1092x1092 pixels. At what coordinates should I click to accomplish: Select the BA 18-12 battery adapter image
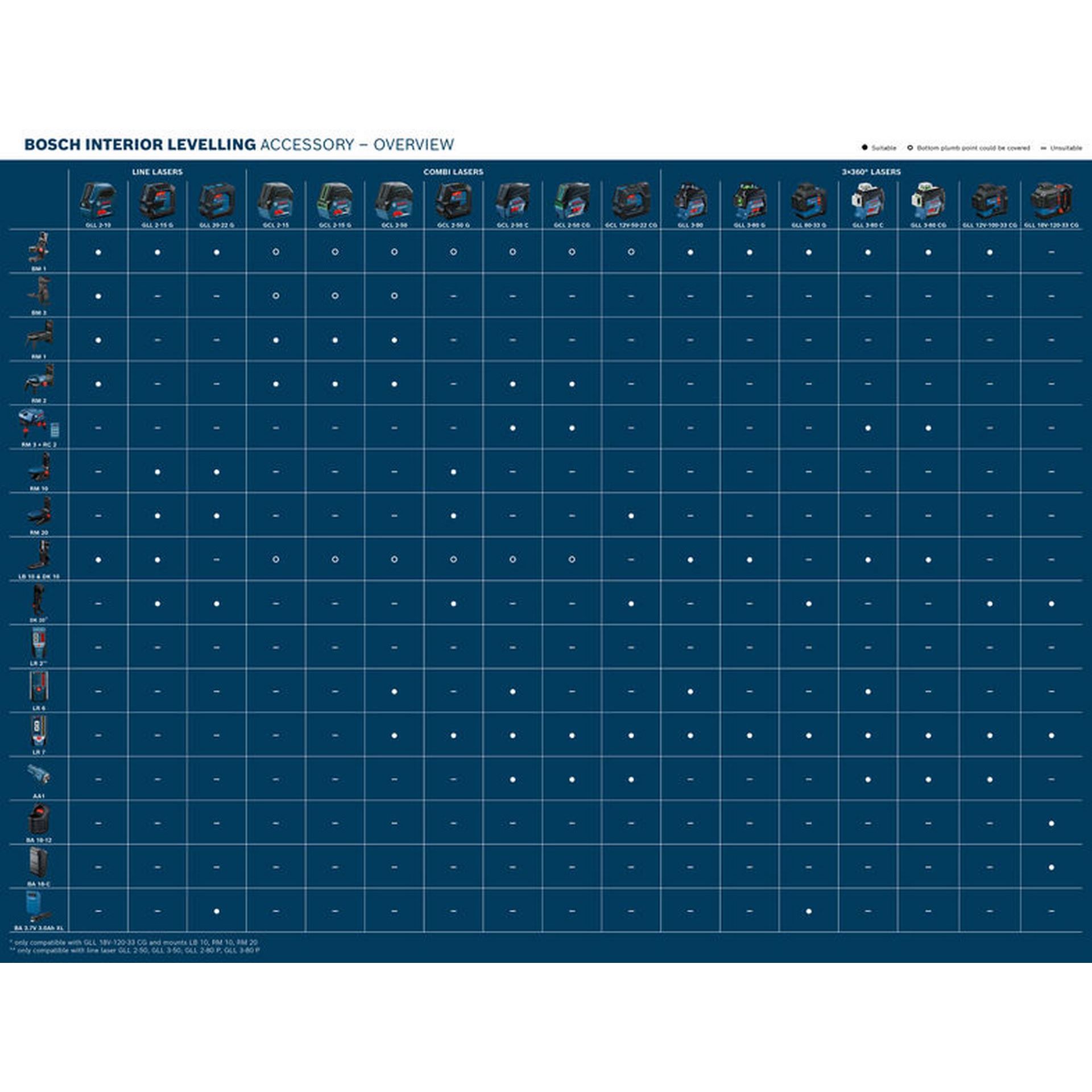pyautogui.click(x=39, y=820)
